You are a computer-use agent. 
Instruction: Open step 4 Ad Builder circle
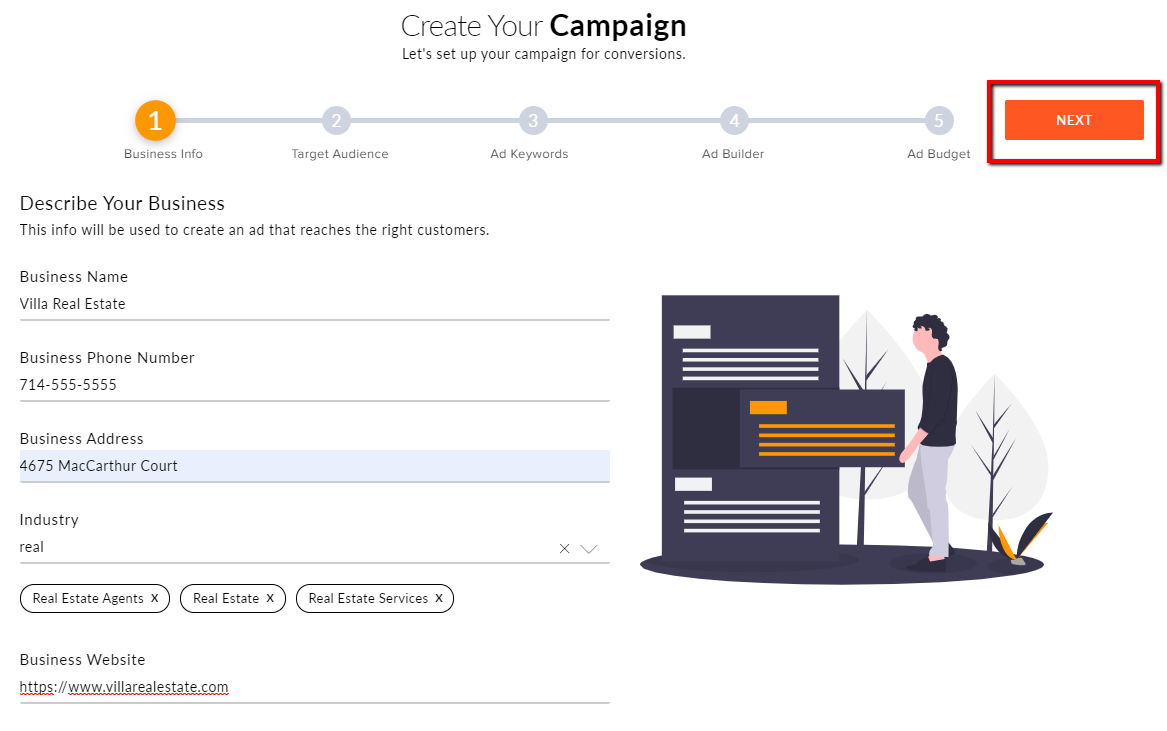[734, 121]
